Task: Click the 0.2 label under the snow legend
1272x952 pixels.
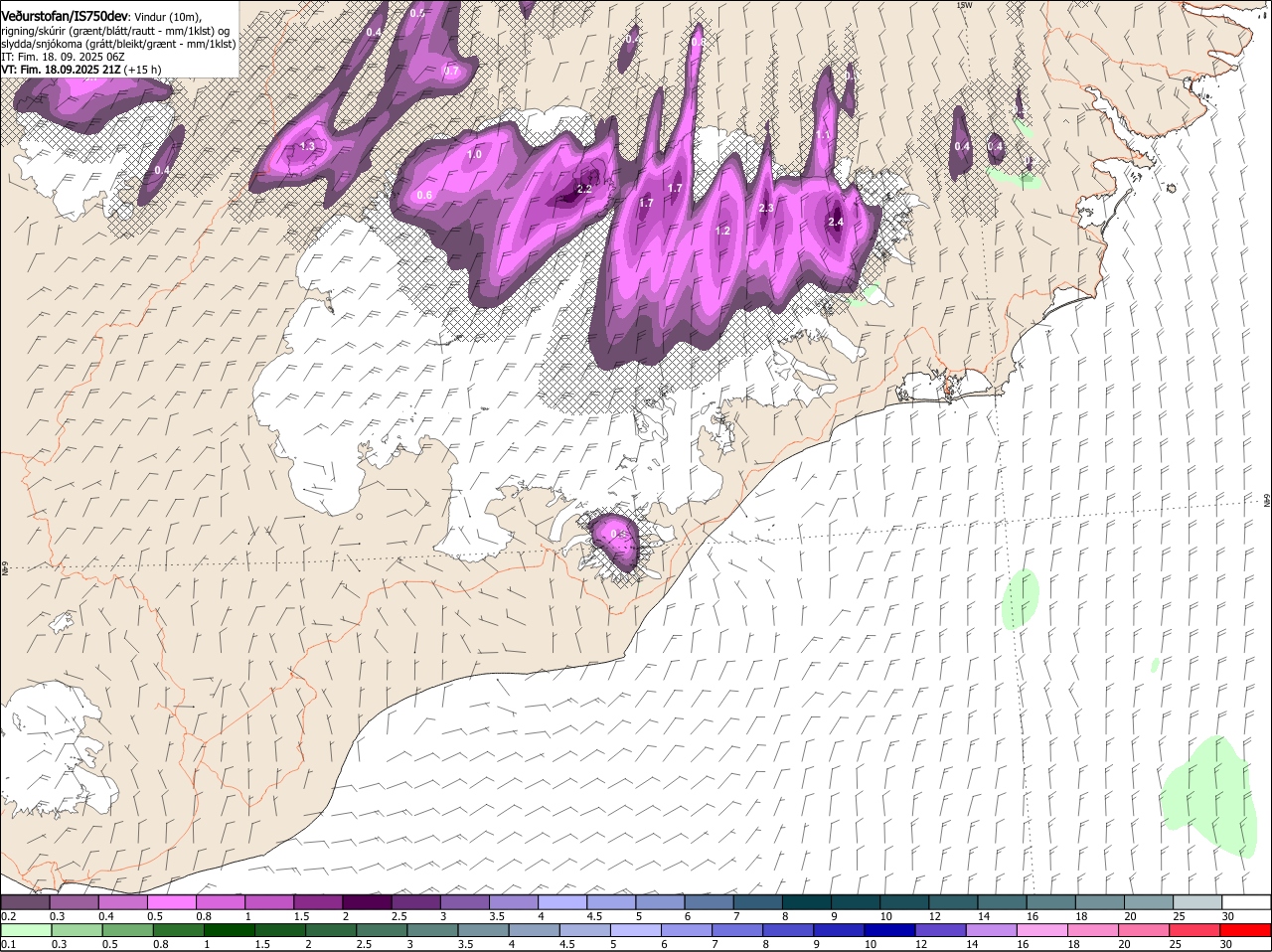Action: [x=8, y=916]
